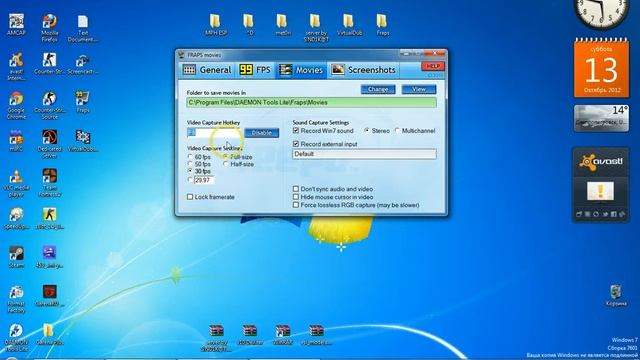Viewport: 640px width, 360px height.
Task: Select the custom fps radio beside 29.97
Action: pyautogui.click(x=190, y=180)
